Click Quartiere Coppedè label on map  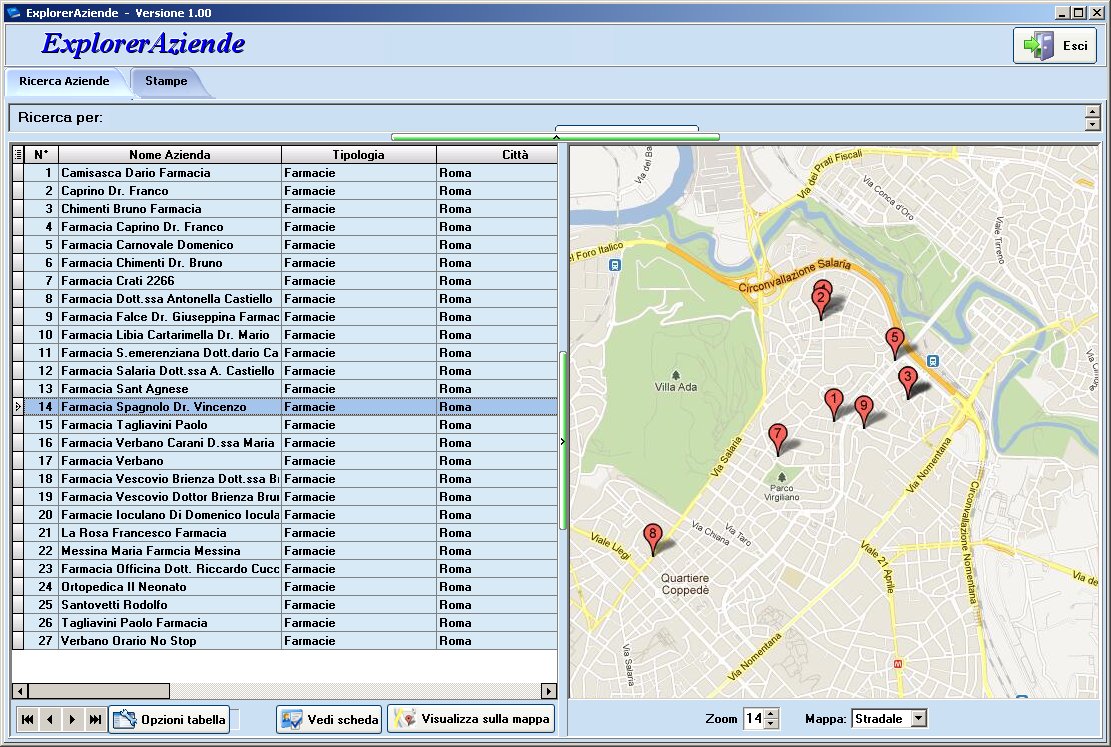[x=685, y=584]
